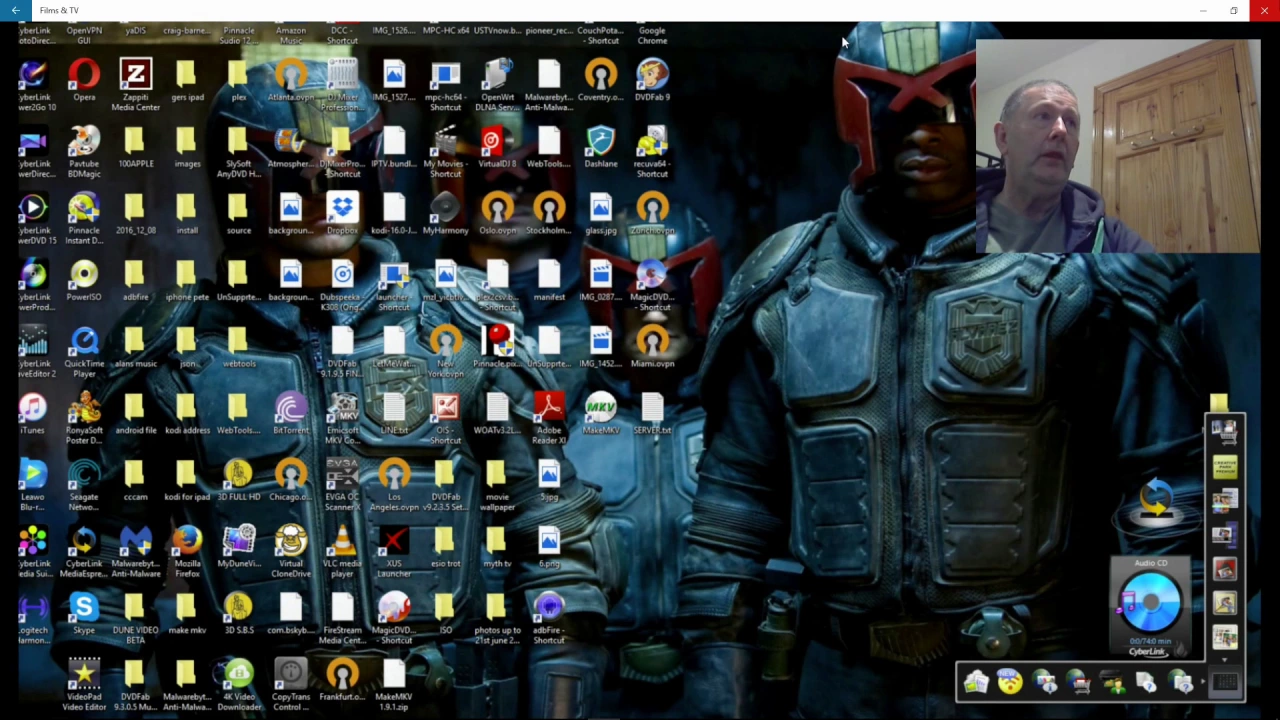The height and width of the screenshot is (720, 1280).
Task: Open the OpenWrt DLNA Server shortcut
Action: coord(497,84)
